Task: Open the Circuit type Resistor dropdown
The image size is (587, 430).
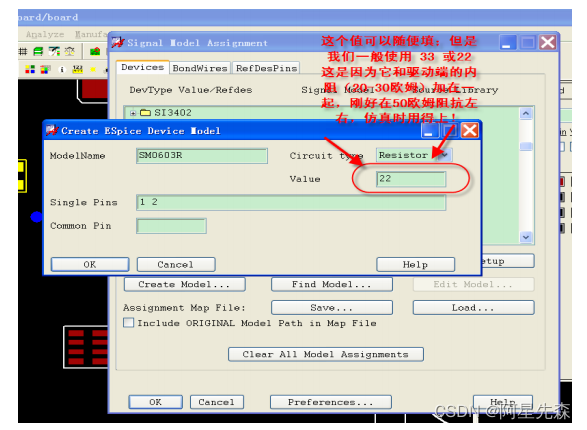Action: pyautogui.click(x=444, y=155)
